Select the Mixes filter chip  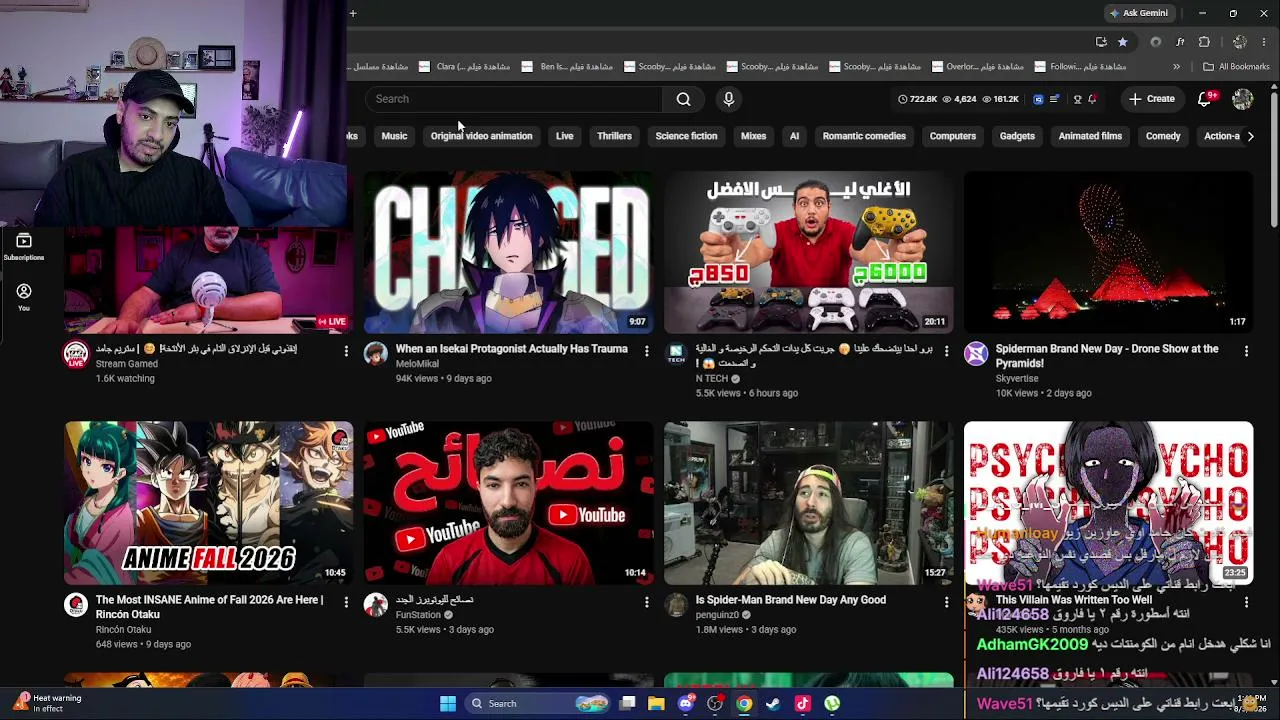(753, 136)
